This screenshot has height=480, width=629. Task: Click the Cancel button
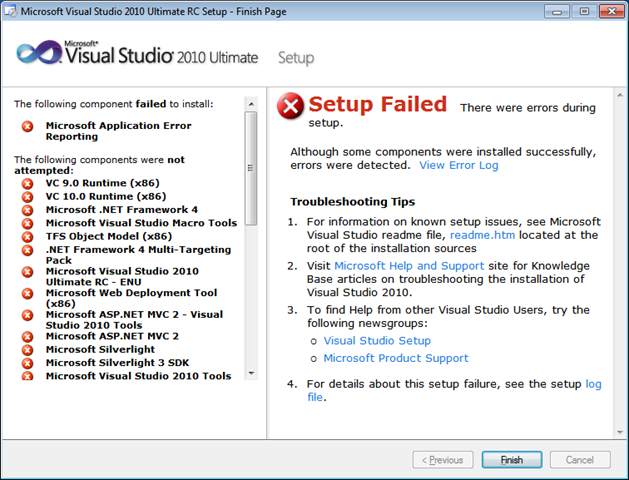point(580,460)
